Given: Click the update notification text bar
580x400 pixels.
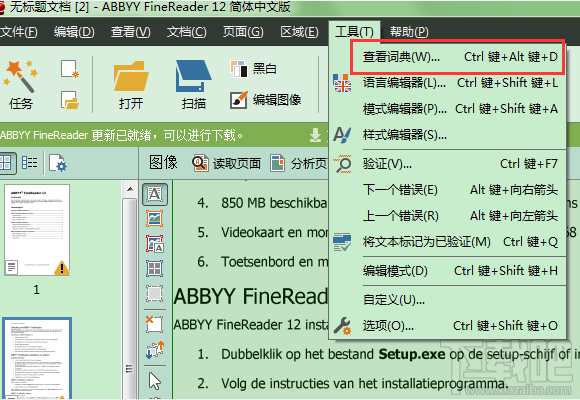Looking at the screenshot, I should (121, 135).
